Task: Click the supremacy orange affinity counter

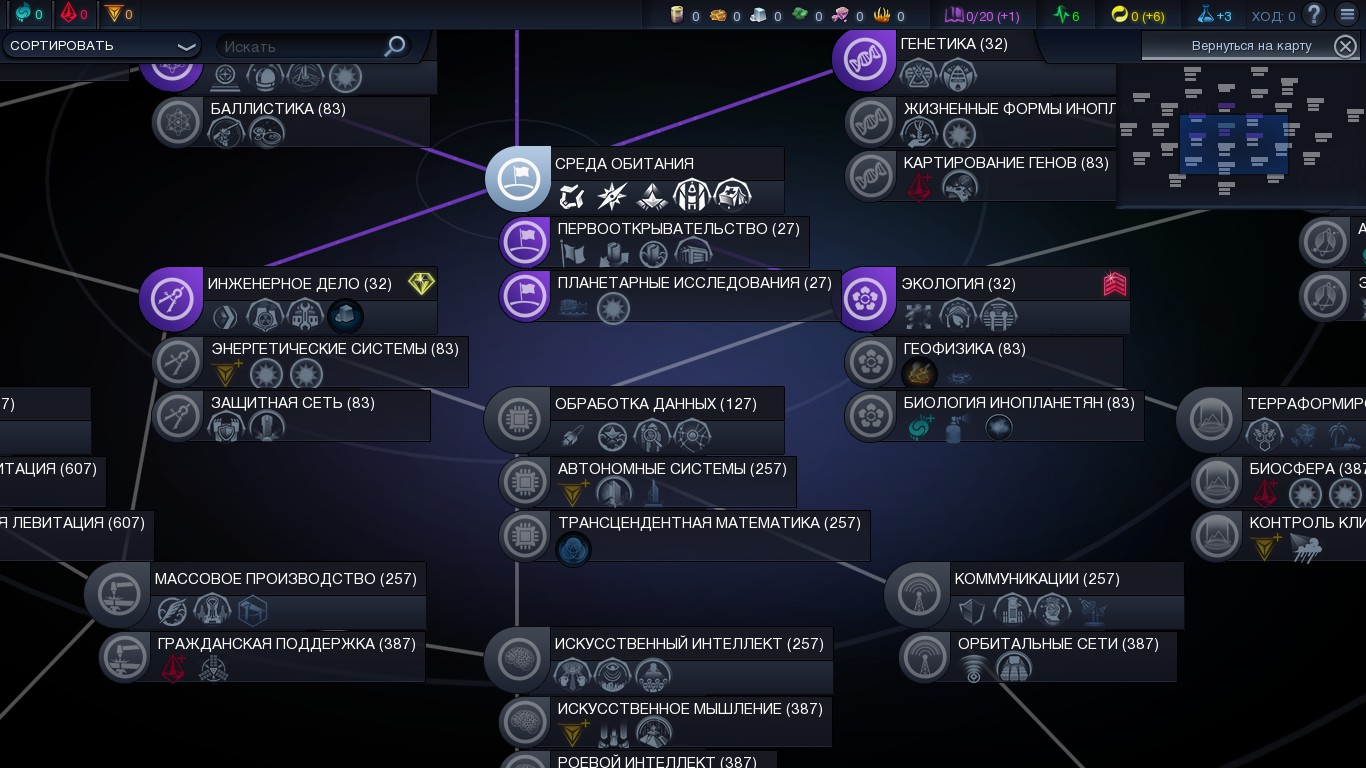Action: [118, 14]
